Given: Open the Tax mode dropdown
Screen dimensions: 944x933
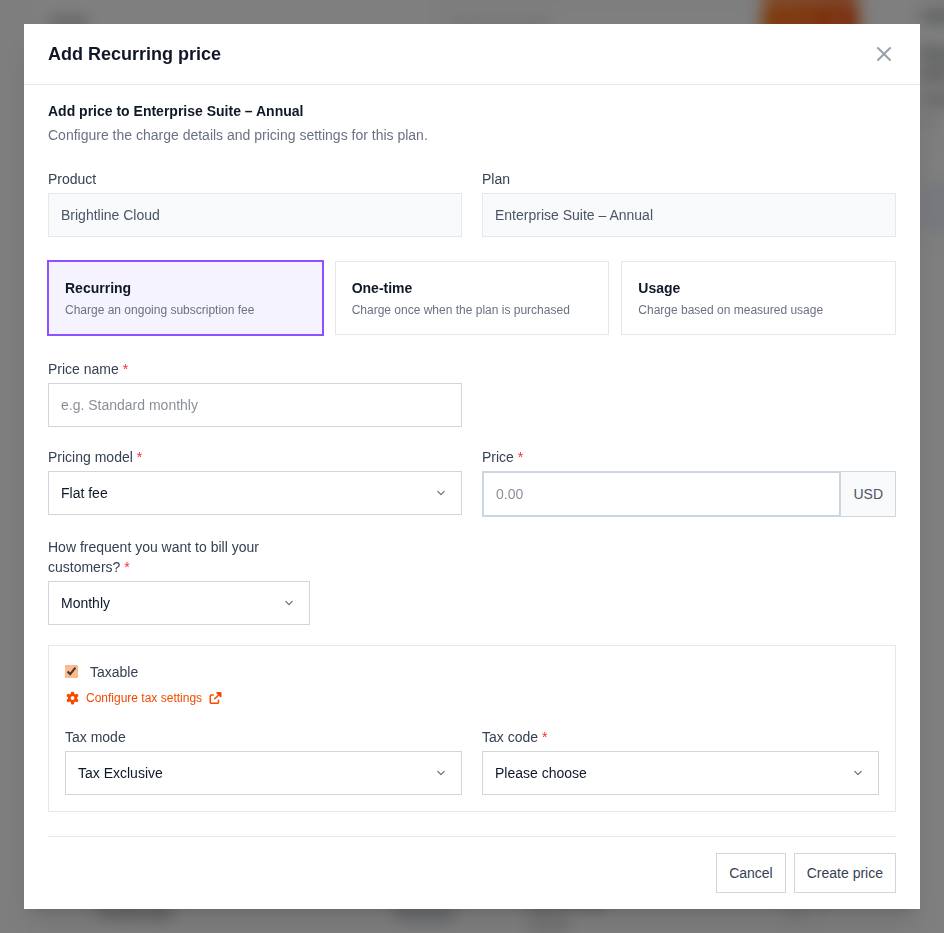Looking at the screenshot, I should click(x=263, y=773).
